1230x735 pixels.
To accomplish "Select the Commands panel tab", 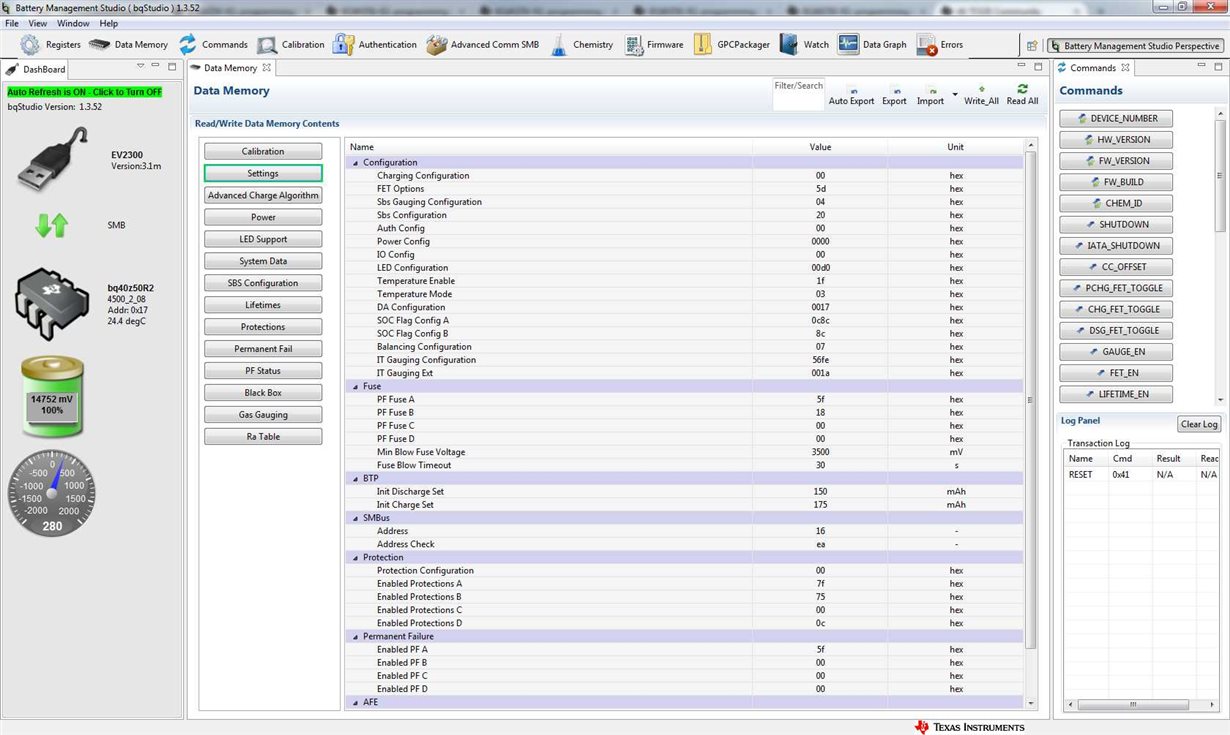I will [1092, 68].
